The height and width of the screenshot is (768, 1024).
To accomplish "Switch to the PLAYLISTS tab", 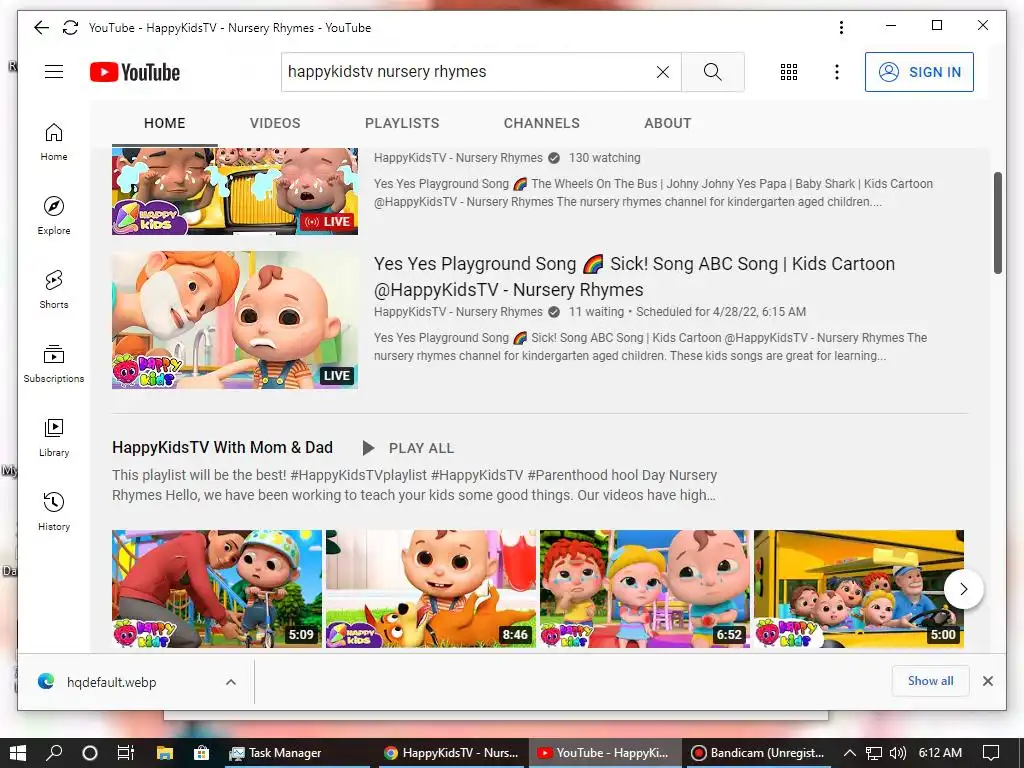I will click(x=402, y=123).
